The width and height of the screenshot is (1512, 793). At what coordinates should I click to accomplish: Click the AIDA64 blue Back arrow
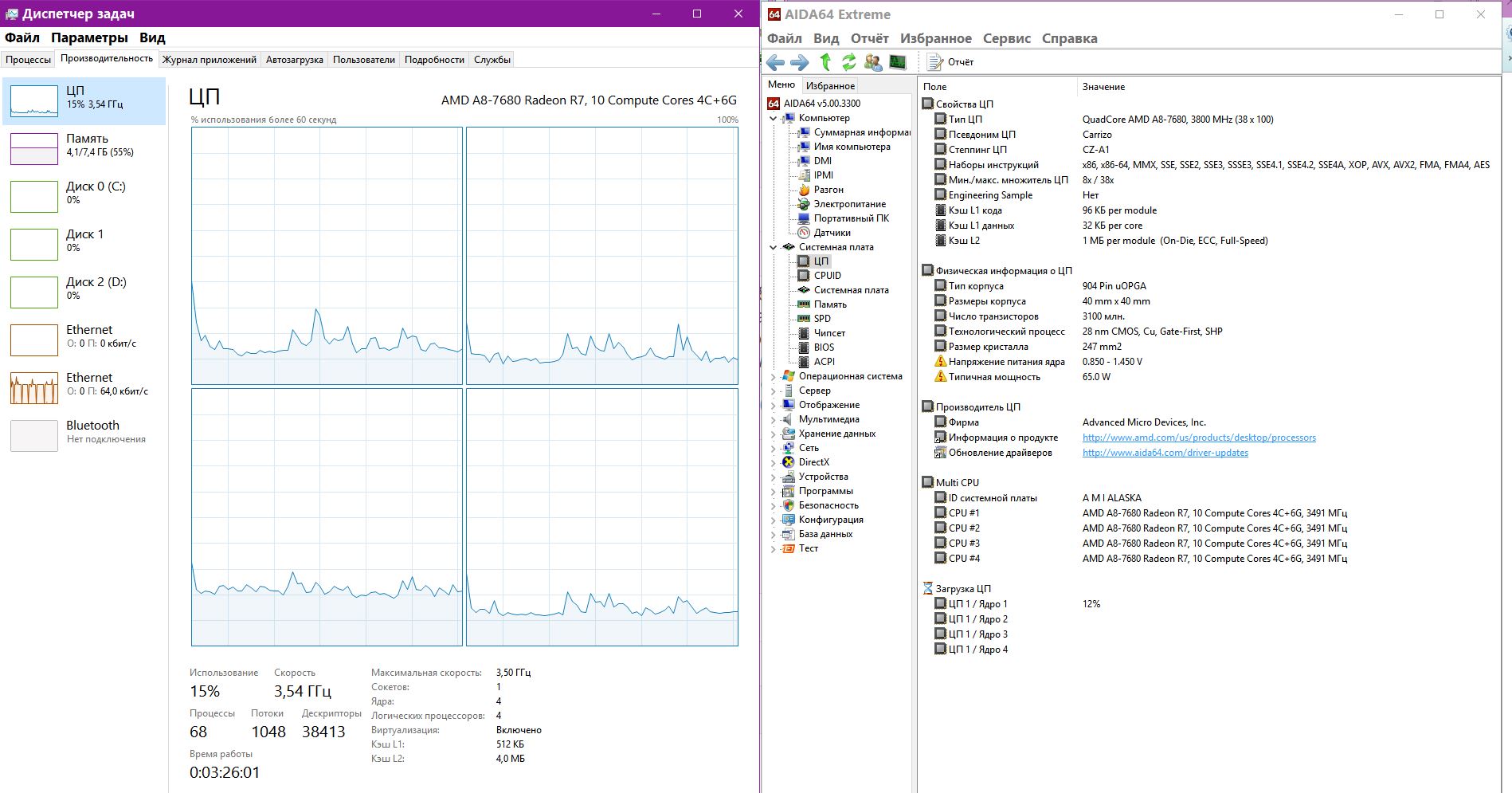(x=775, y=62)
